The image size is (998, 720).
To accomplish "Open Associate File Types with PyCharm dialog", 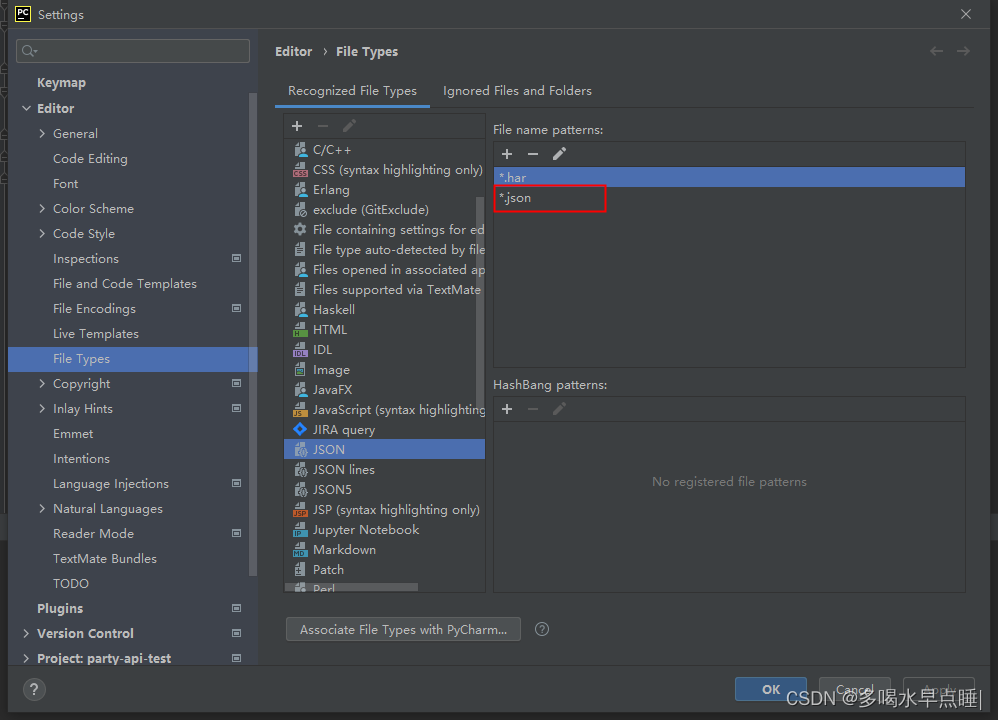I will pos(402,629).
